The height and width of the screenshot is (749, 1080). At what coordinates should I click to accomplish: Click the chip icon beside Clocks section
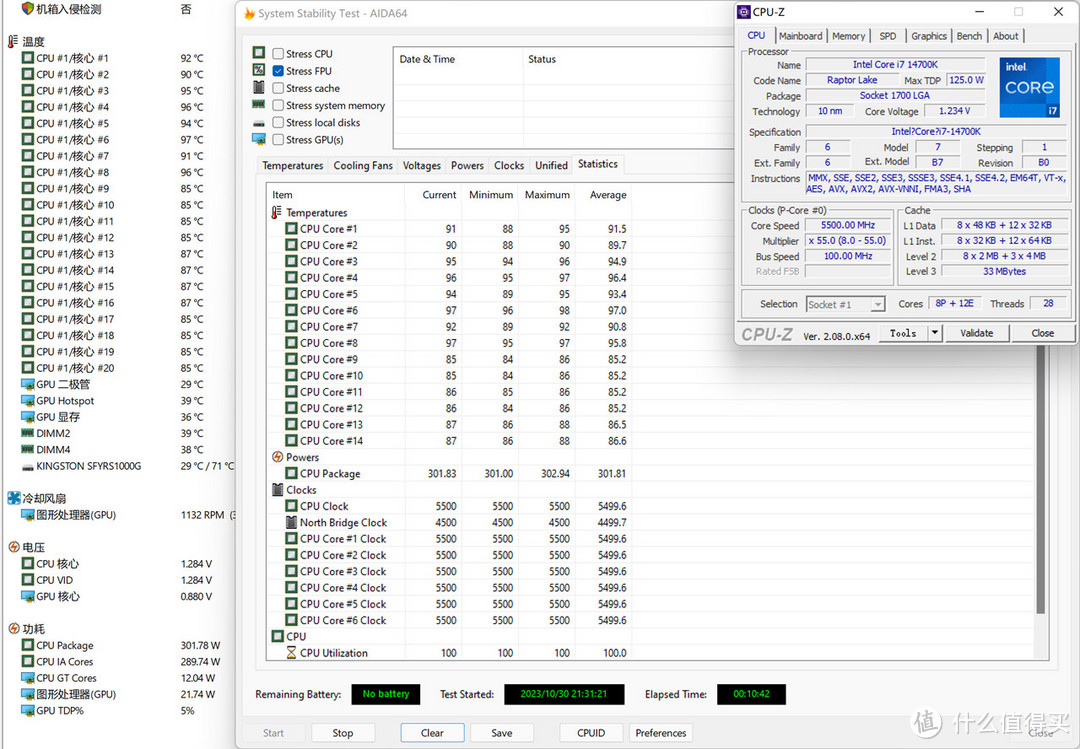tap(278, 489)
